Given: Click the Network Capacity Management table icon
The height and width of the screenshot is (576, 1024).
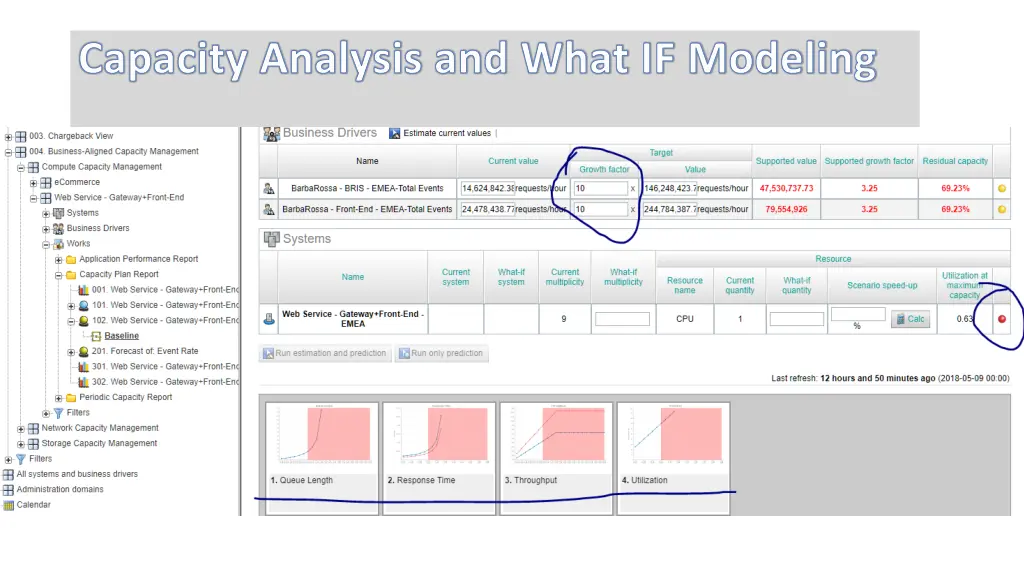Looking at the screenshot, I should click(33, 428).
